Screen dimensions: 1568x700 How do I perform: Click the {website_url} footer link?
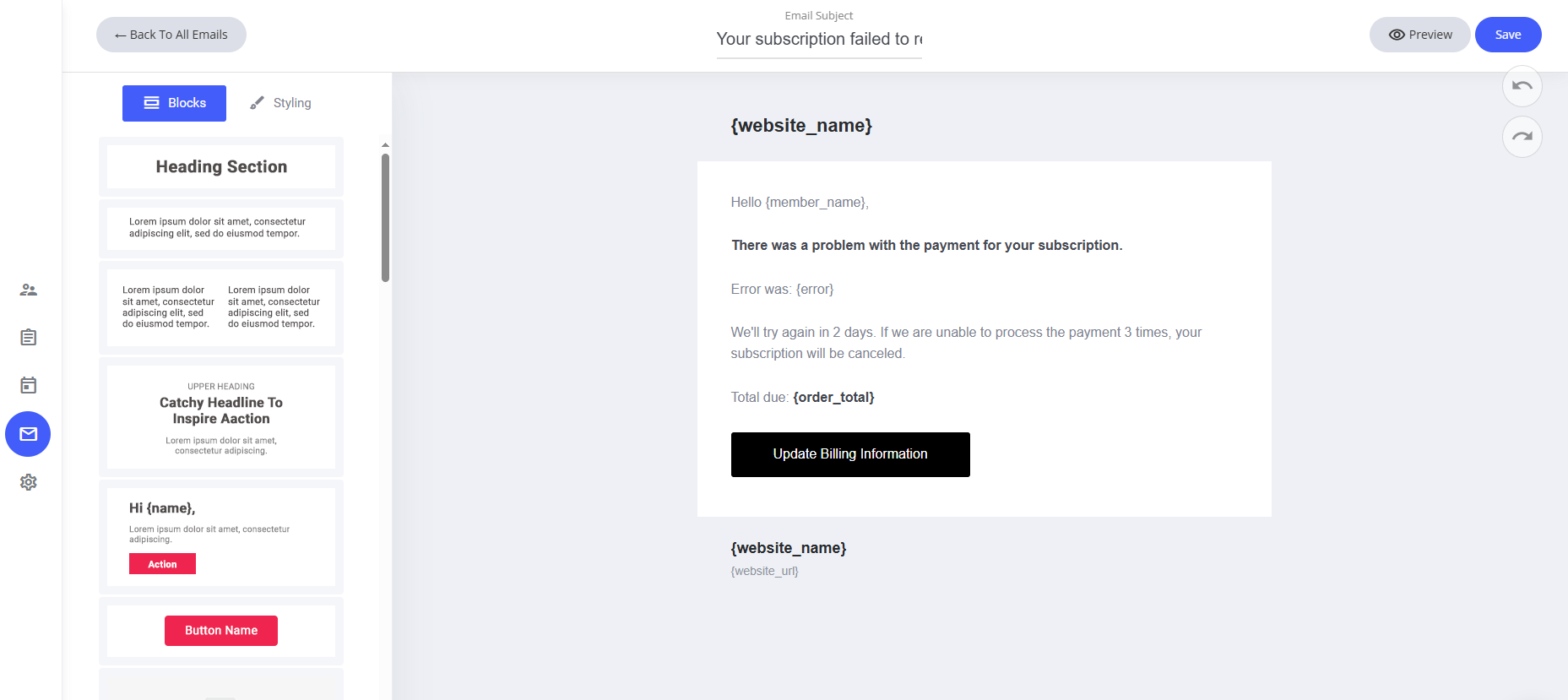pyautogui.click(x=764, y=572)
